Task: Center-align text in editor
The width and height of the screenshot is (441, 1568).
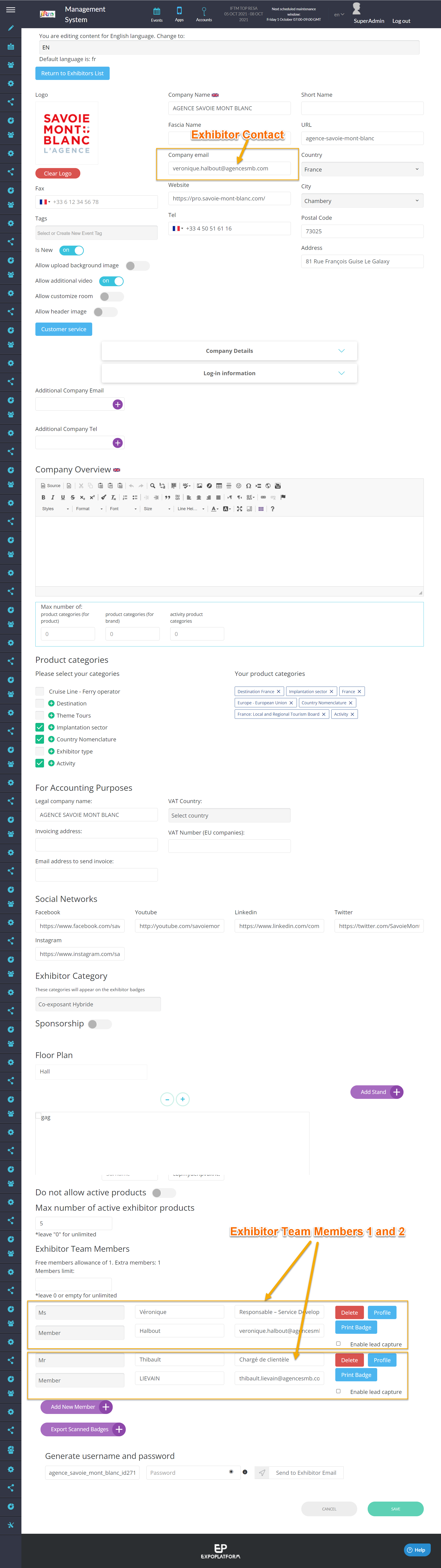Action: (198, 497)
